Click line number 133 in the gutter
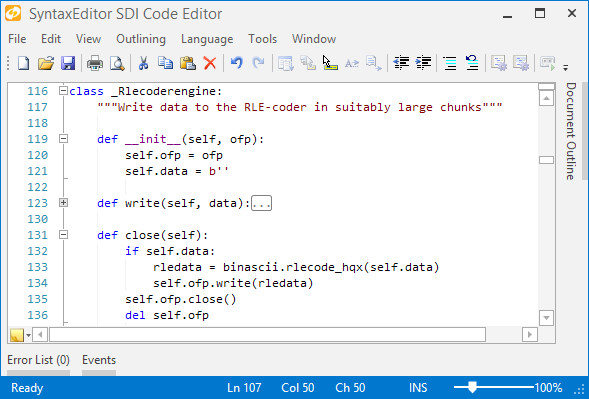 click(x=38, y=267)
